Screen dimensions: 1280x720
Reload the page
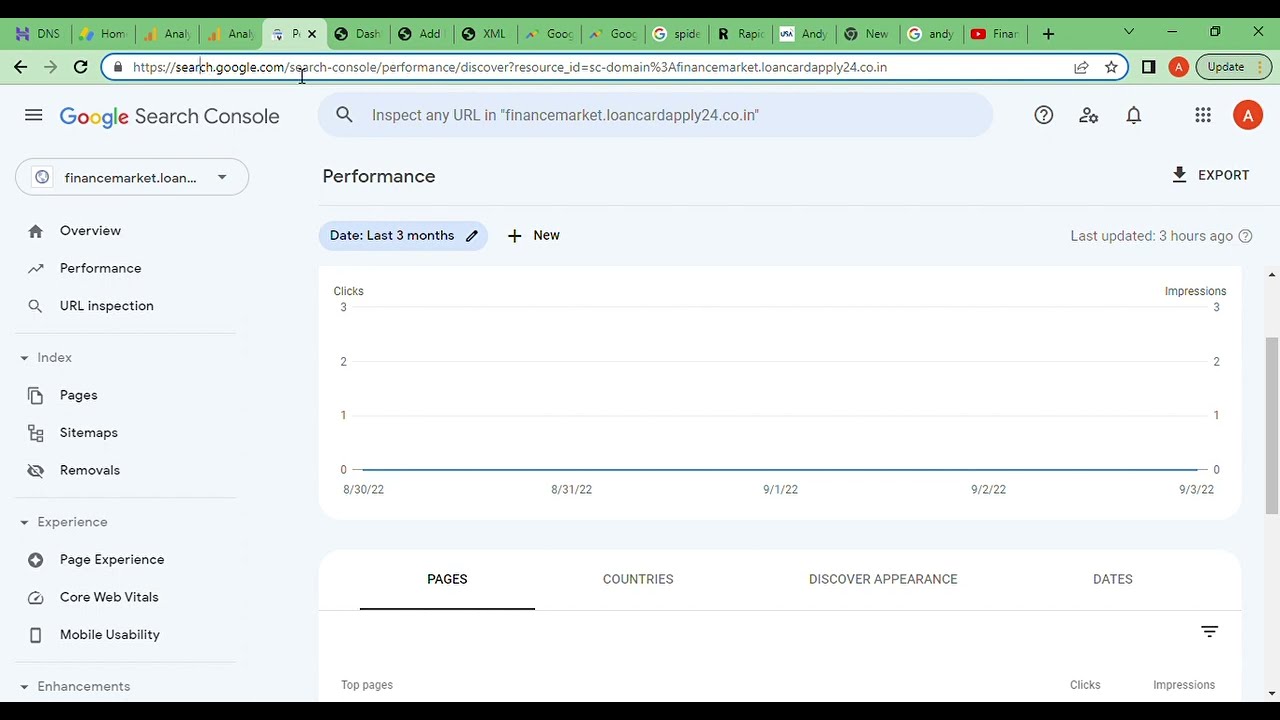click(x=81, y=67)
